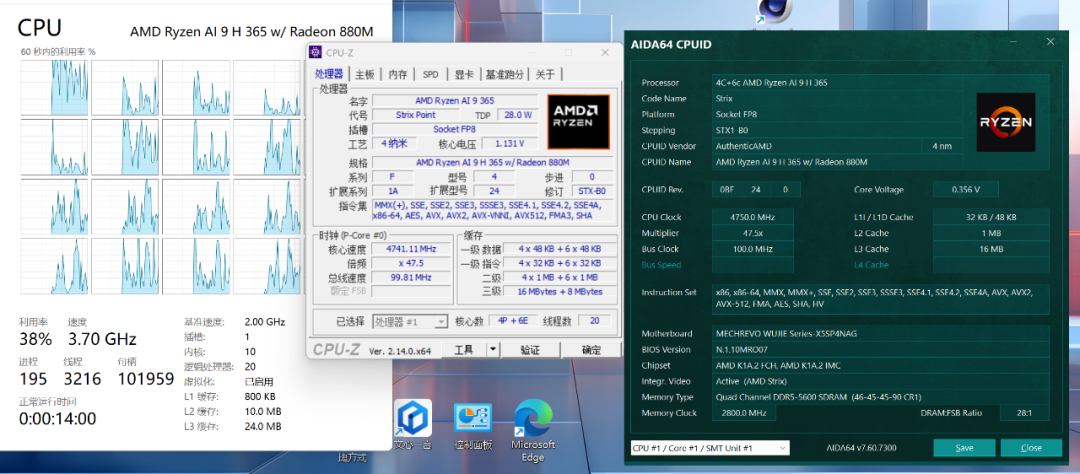Click the TDP 28.0 W field
The image size is (1080, 474).
point(517,115)
